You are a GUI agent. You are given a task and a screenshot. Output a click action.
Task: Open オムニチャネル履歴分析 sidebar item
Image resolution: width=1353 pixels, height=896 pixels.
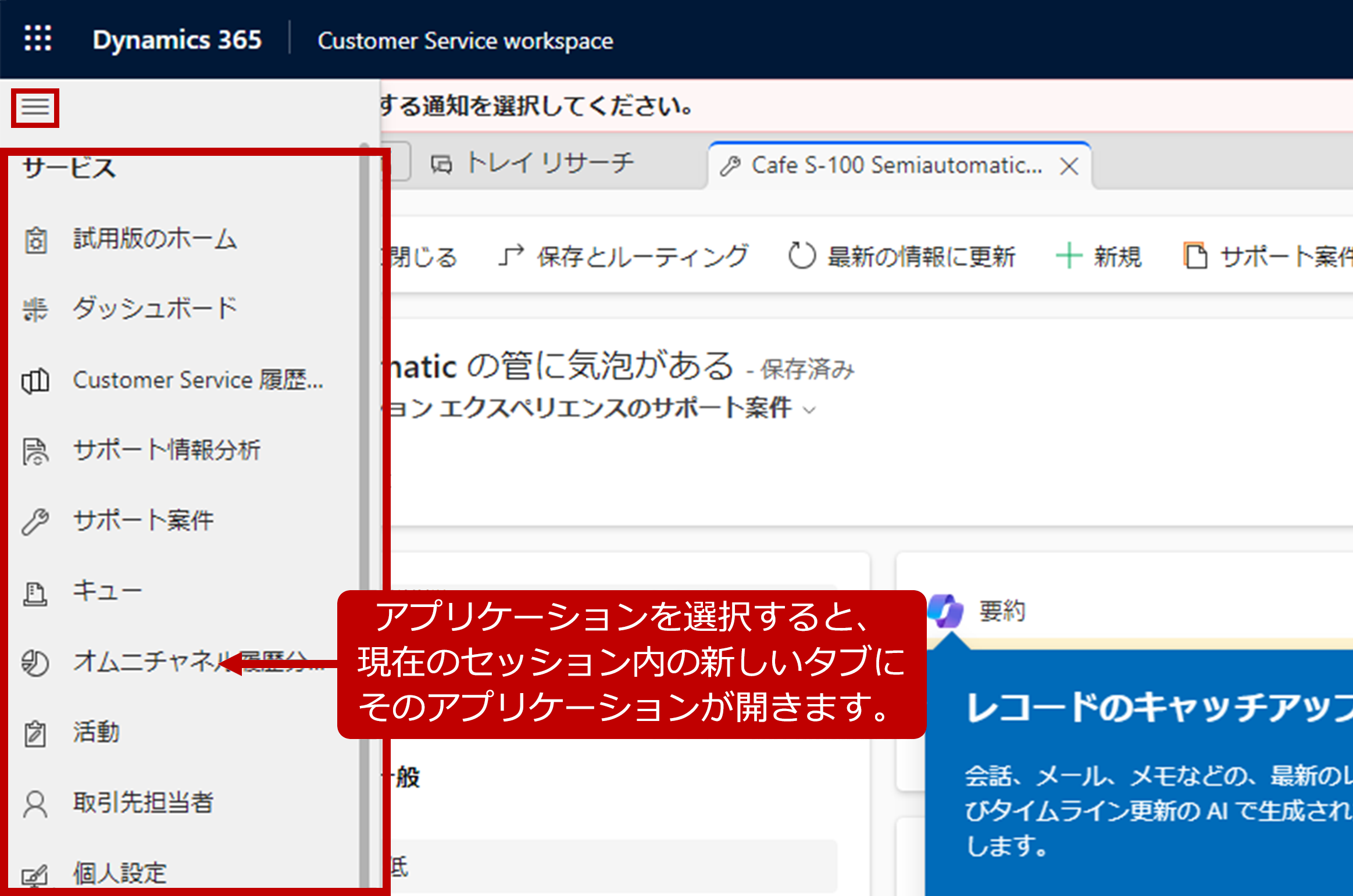[x=145, y=662]
